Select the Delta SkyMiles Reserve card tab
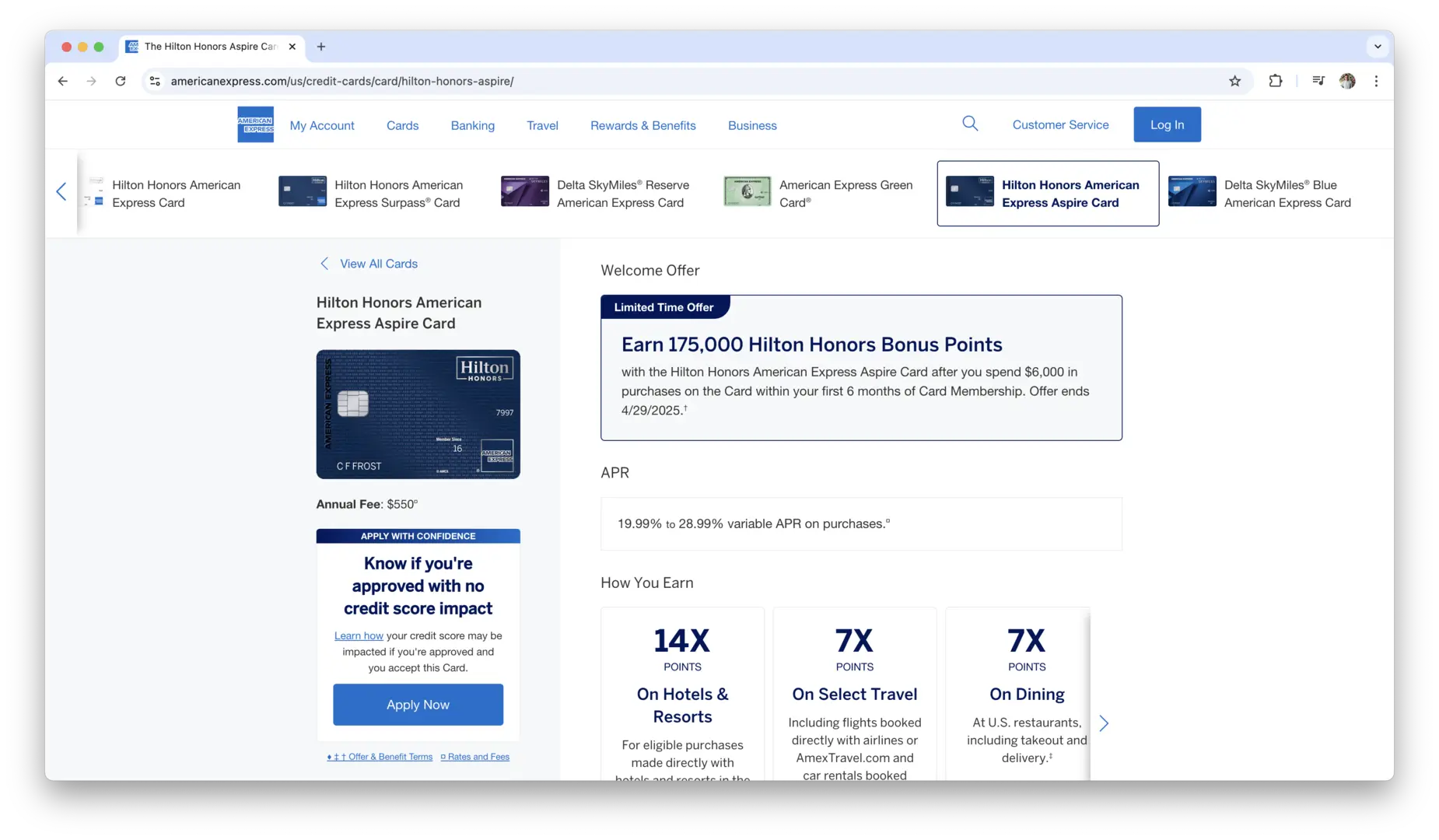 596,194
